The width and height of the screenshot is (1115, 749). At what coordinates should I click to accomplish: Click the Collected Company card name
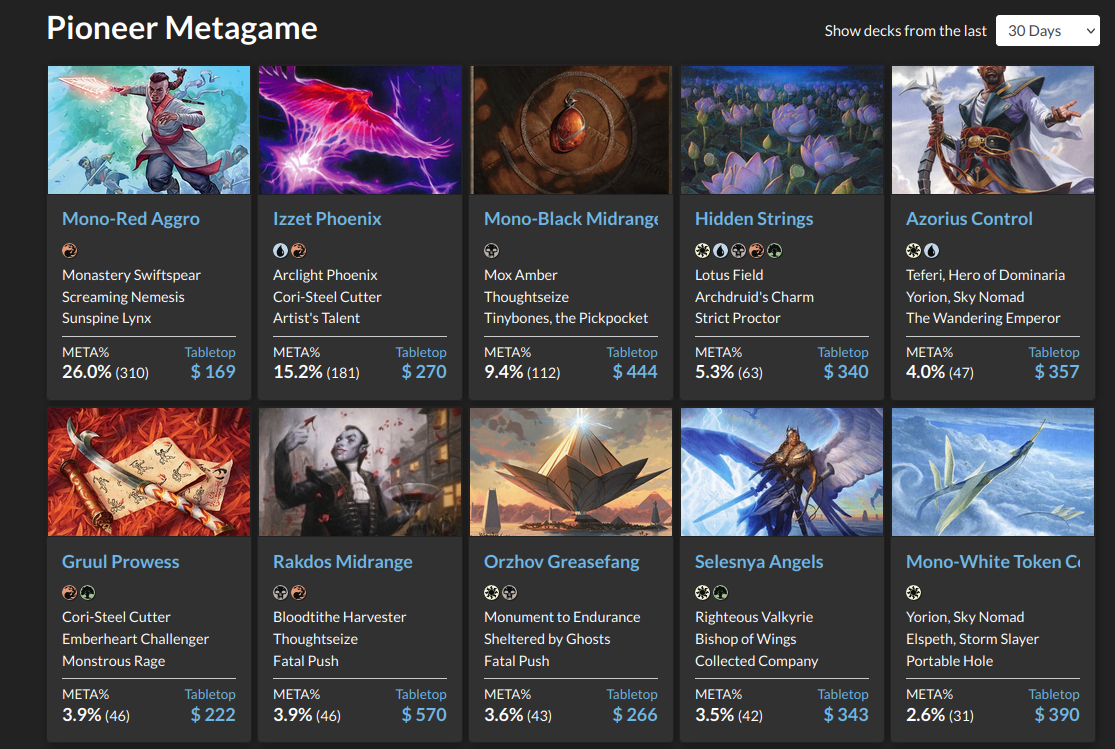click(757, 662)
